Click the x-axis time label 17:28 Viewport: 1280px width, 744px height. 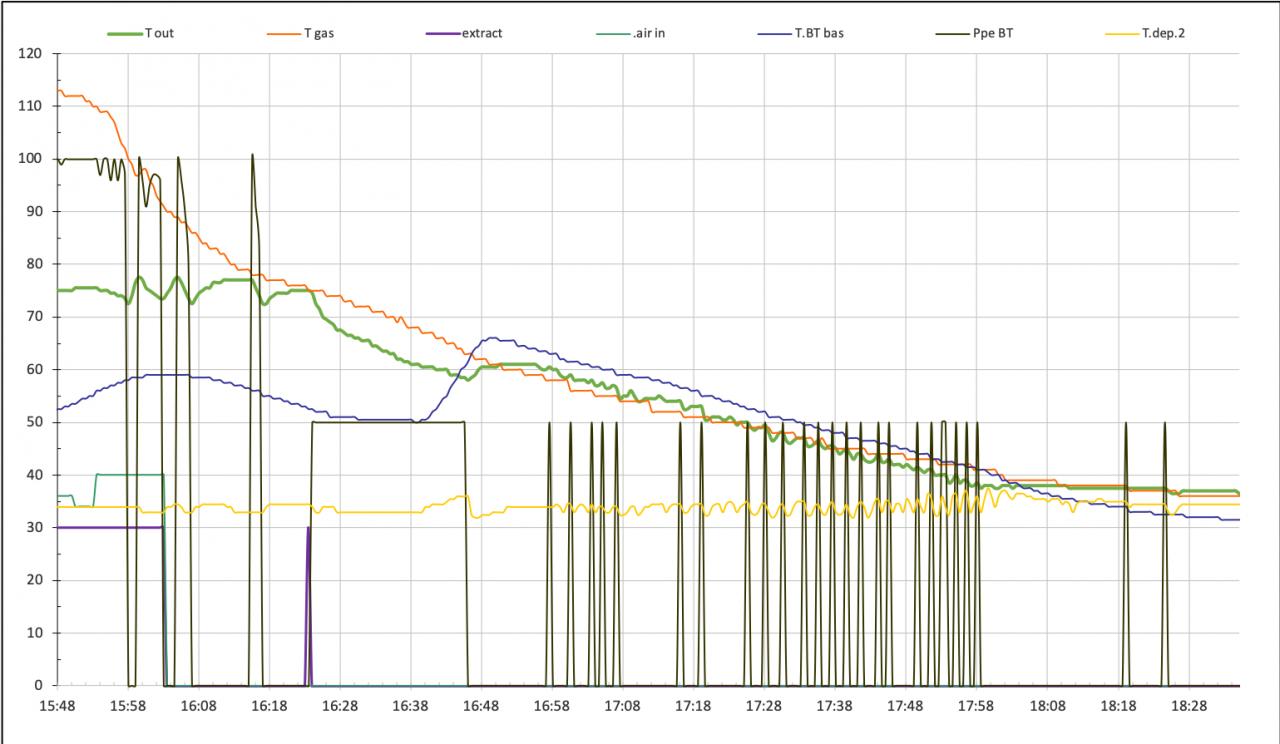pos(764,706)
